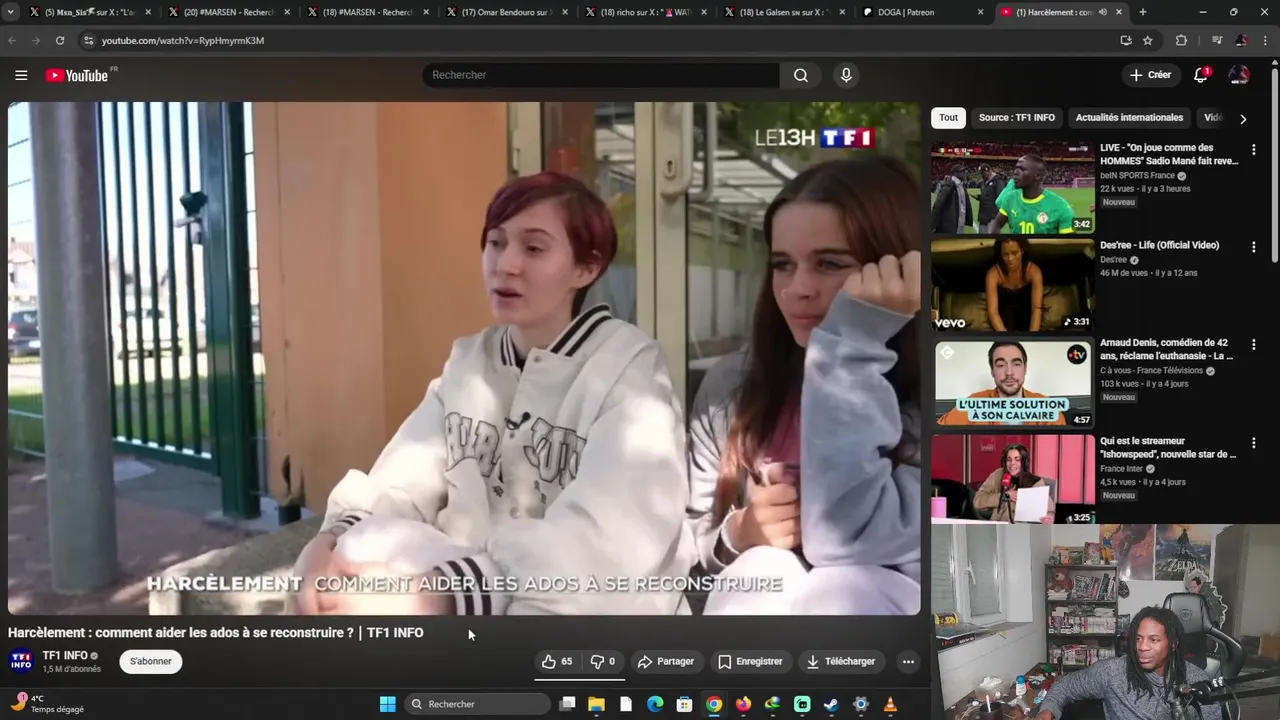Viewport: 1280px width, 720px height.
Task: Click Télécharger download button
Action: [x=841, y=661]
